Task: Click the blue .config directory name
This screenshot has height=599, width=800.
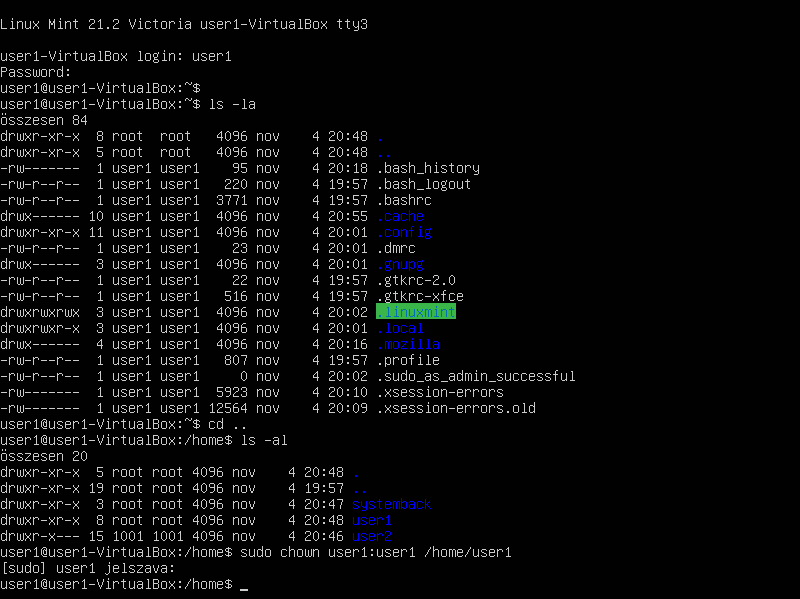Action: (x=404, y=232)
